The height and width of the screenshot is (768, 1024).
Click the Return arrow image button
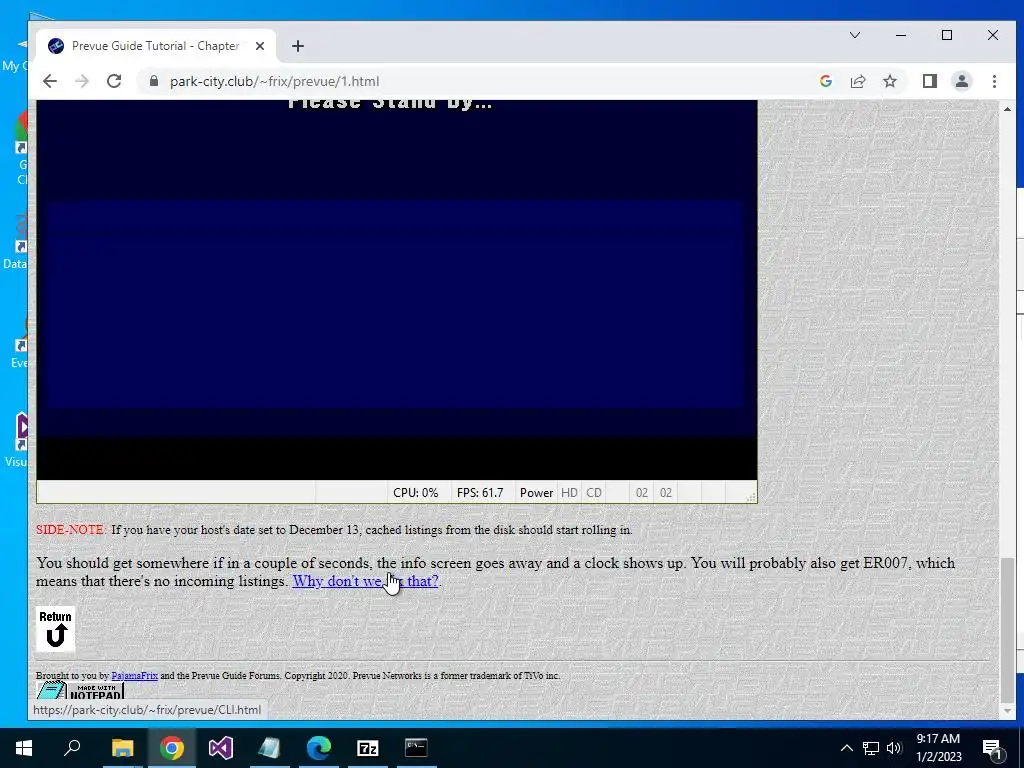(x=56, y=630)
